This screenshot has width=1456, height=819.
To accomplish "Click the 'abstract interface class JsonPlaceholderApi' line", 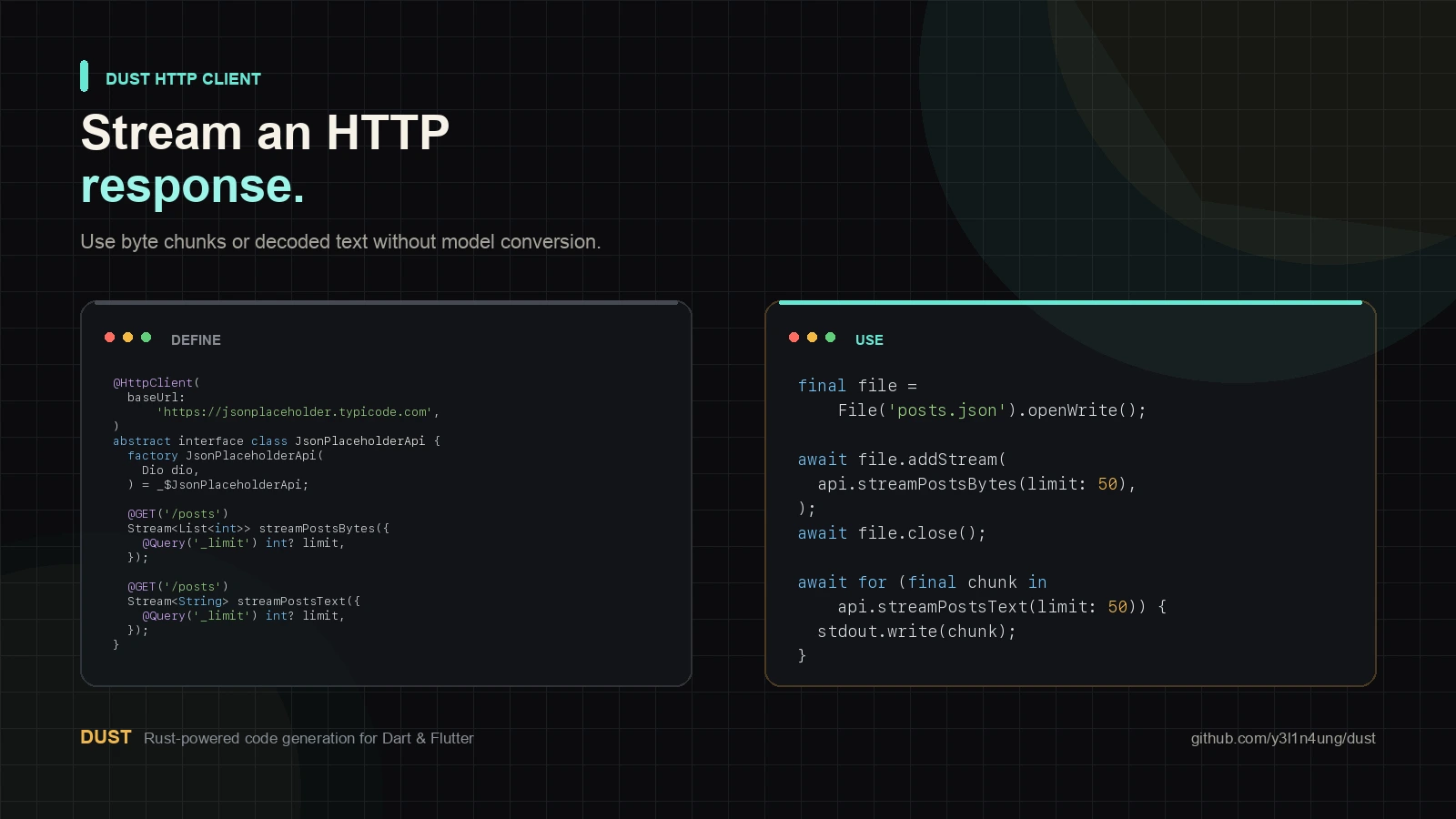I will coord(277,441).
